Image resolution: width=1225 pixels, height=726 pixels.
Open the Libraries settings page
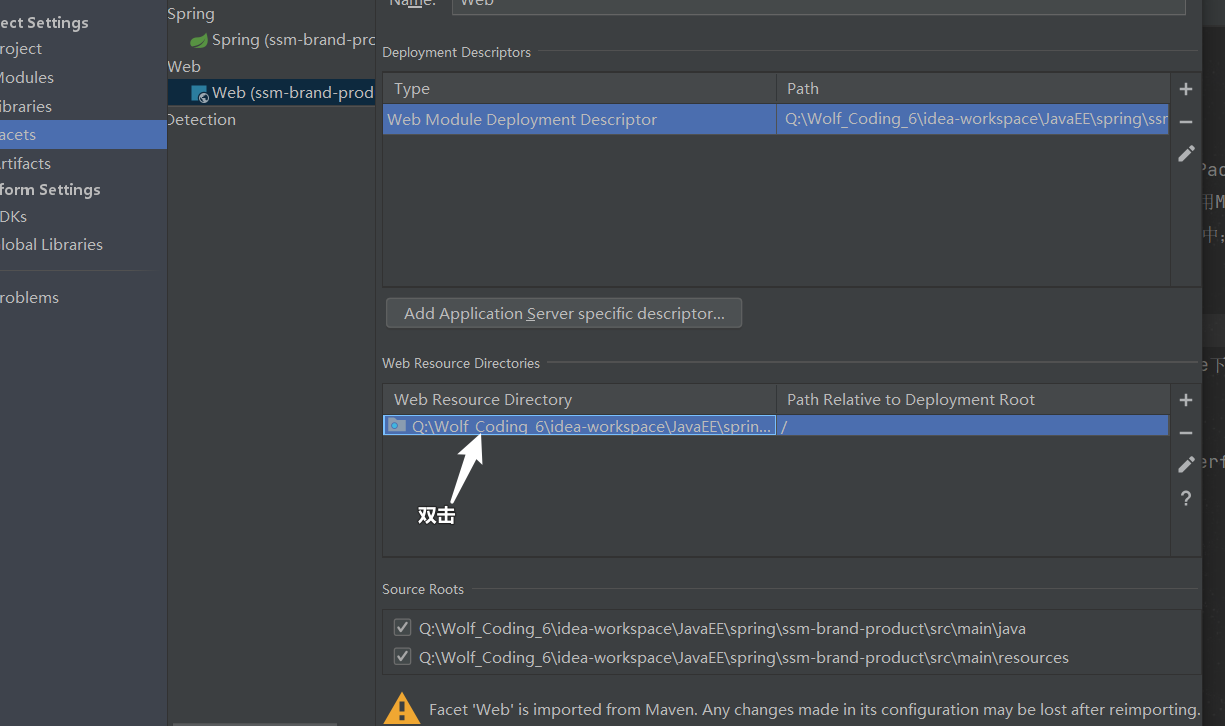(26, 106)
